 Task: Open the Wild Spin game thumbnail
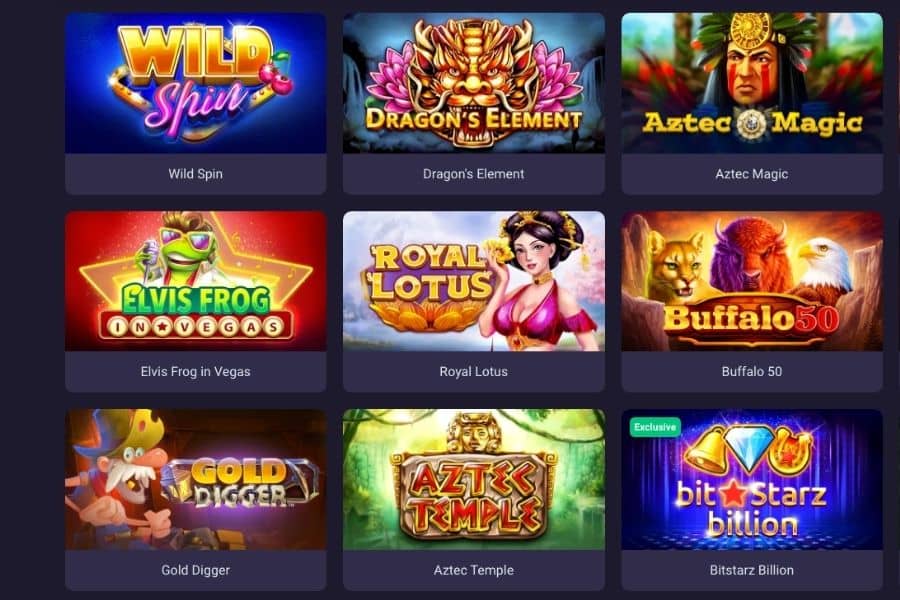[x=196, y=83]
